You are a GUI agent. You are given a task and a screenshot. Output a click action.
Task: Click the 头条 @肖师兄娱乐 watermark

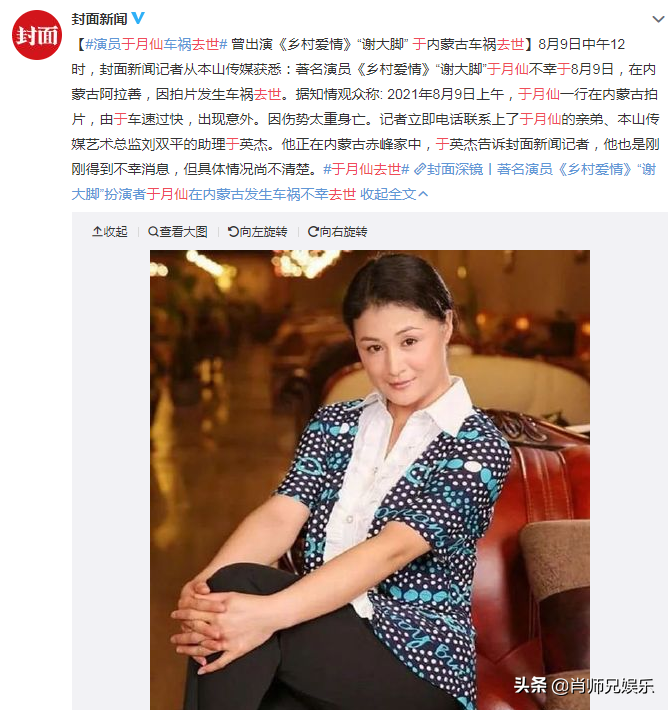(584, 686)
